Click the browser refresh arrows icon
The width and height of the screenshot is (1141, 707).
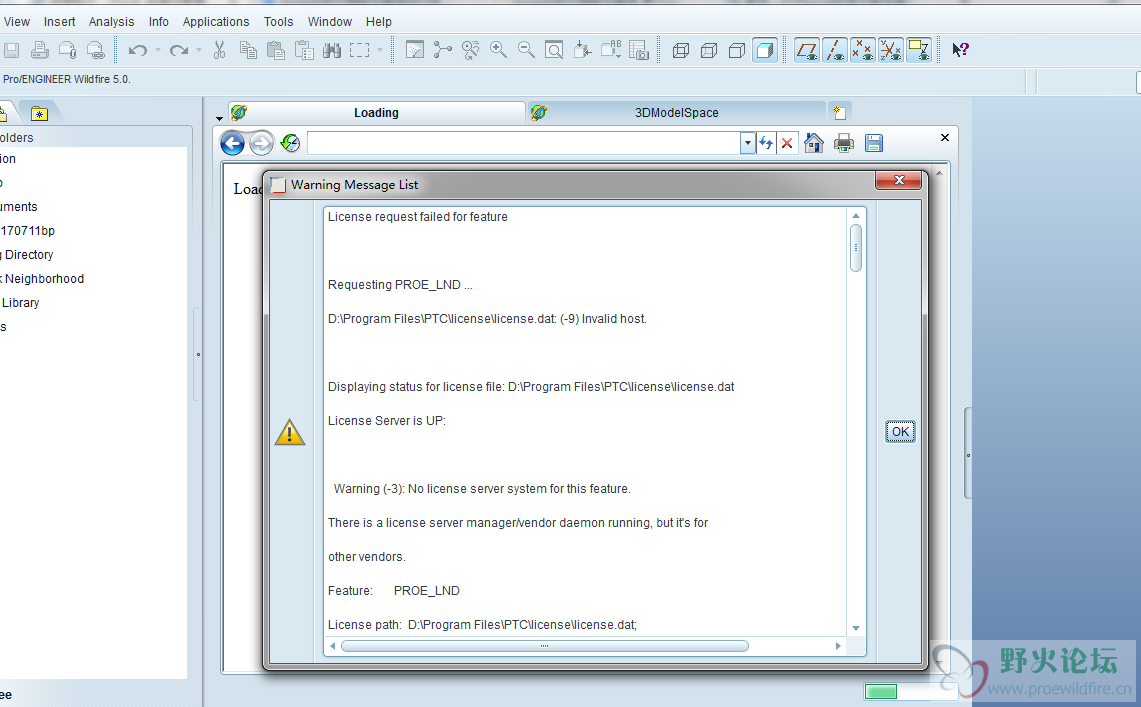(x=766, y=143)
